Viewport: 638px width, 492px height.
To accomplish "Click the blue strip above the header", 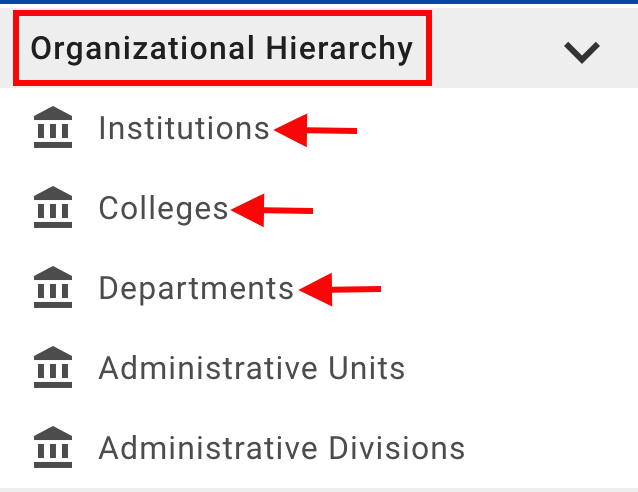I will tap(319, 2).
